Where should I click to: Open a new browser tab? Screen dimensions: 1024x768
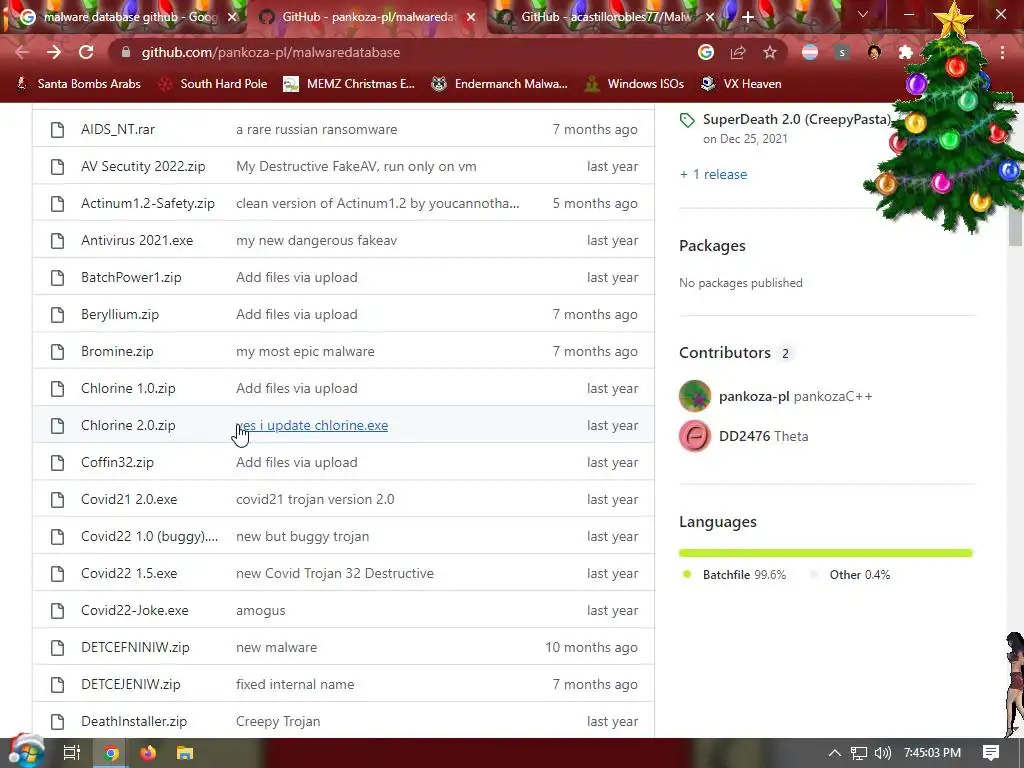(x=748, y=17)
